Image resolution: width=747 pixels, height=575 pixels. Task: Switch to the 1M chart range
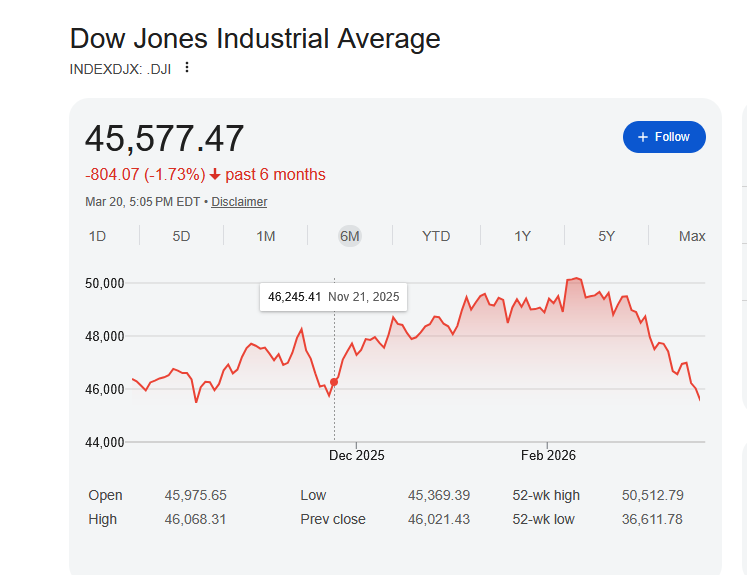coord(265,236)
